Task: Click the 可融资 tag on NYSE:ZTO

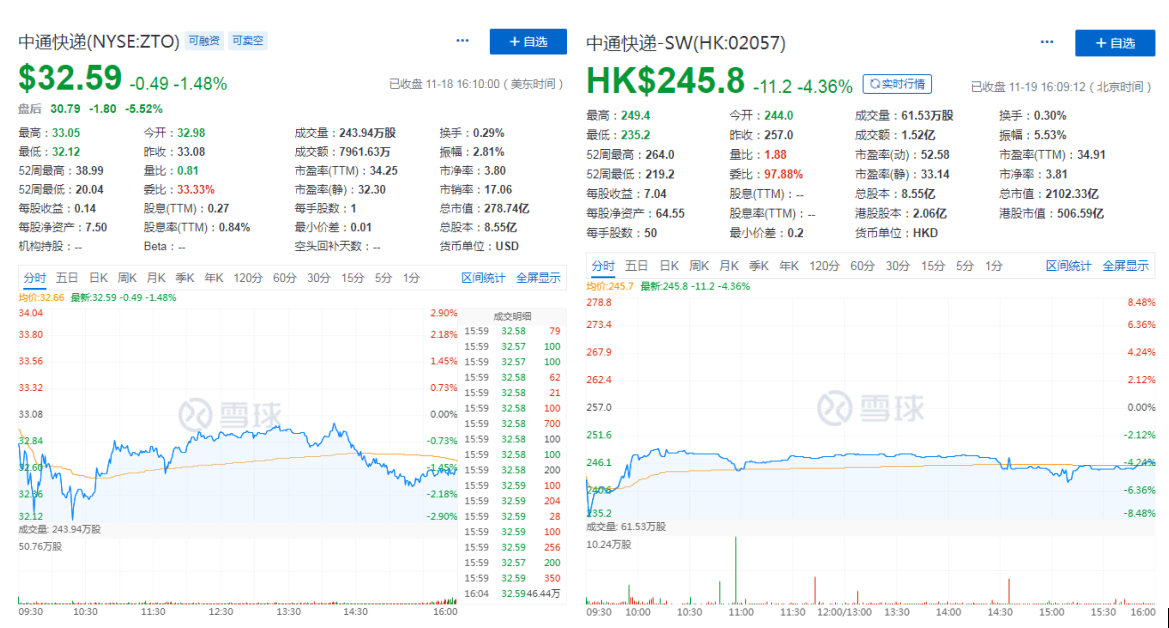Action: click(x=204, y=40)
